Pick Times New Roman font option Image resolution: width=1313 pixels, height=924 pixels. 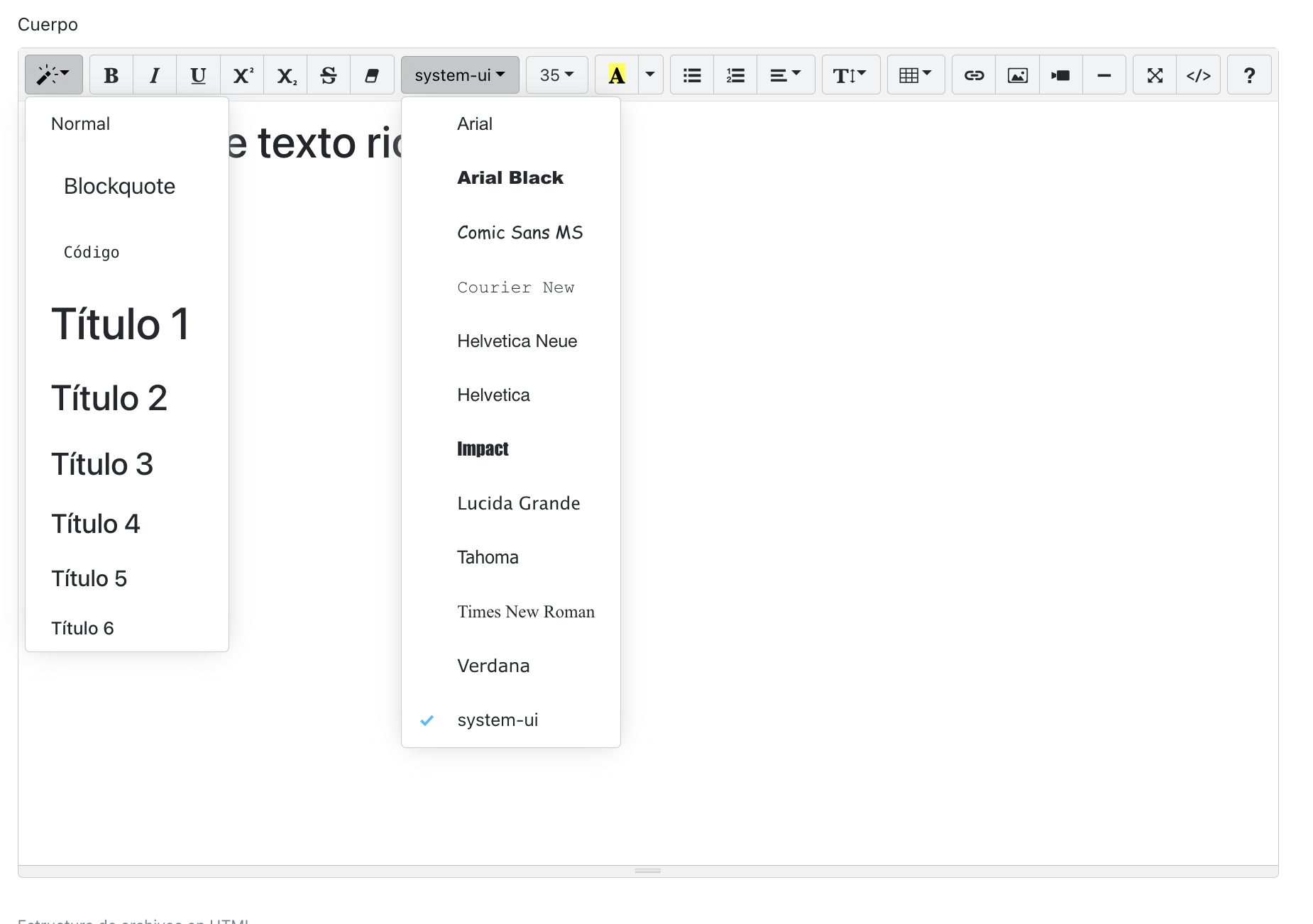pyautogui.click(x=525, y=612)
